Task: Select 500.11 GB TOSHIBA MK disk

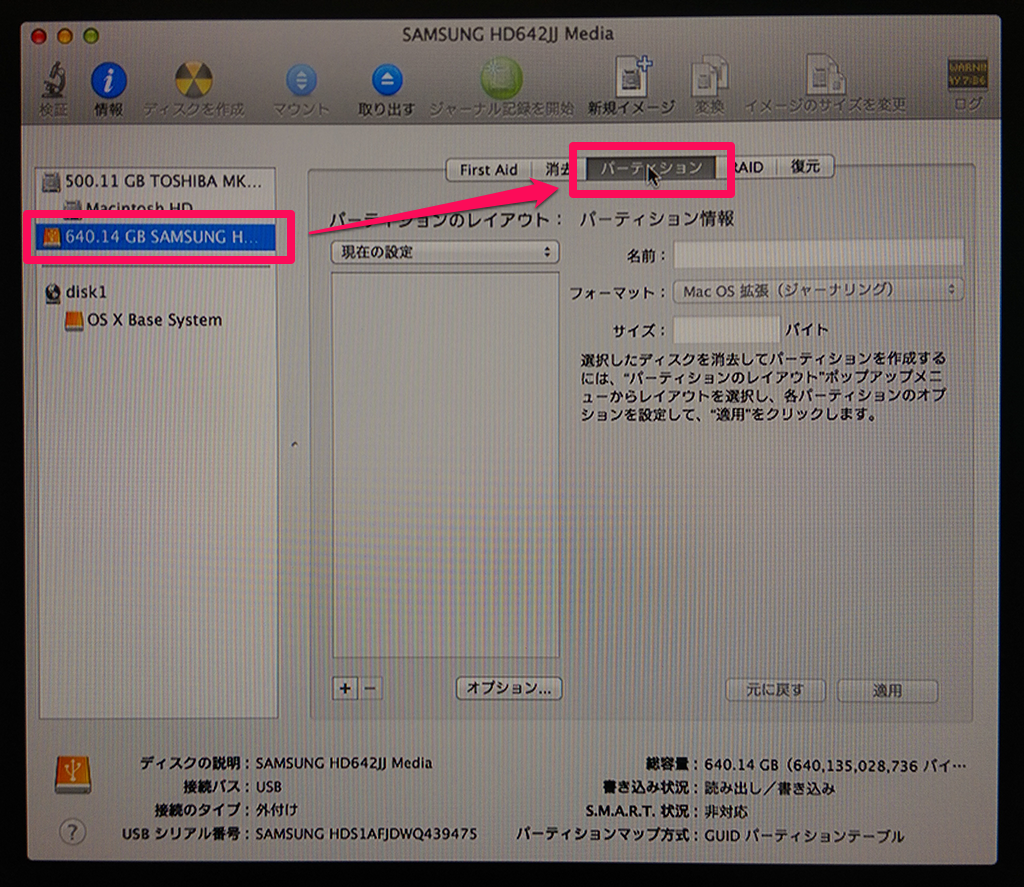Action: point(155,181)
